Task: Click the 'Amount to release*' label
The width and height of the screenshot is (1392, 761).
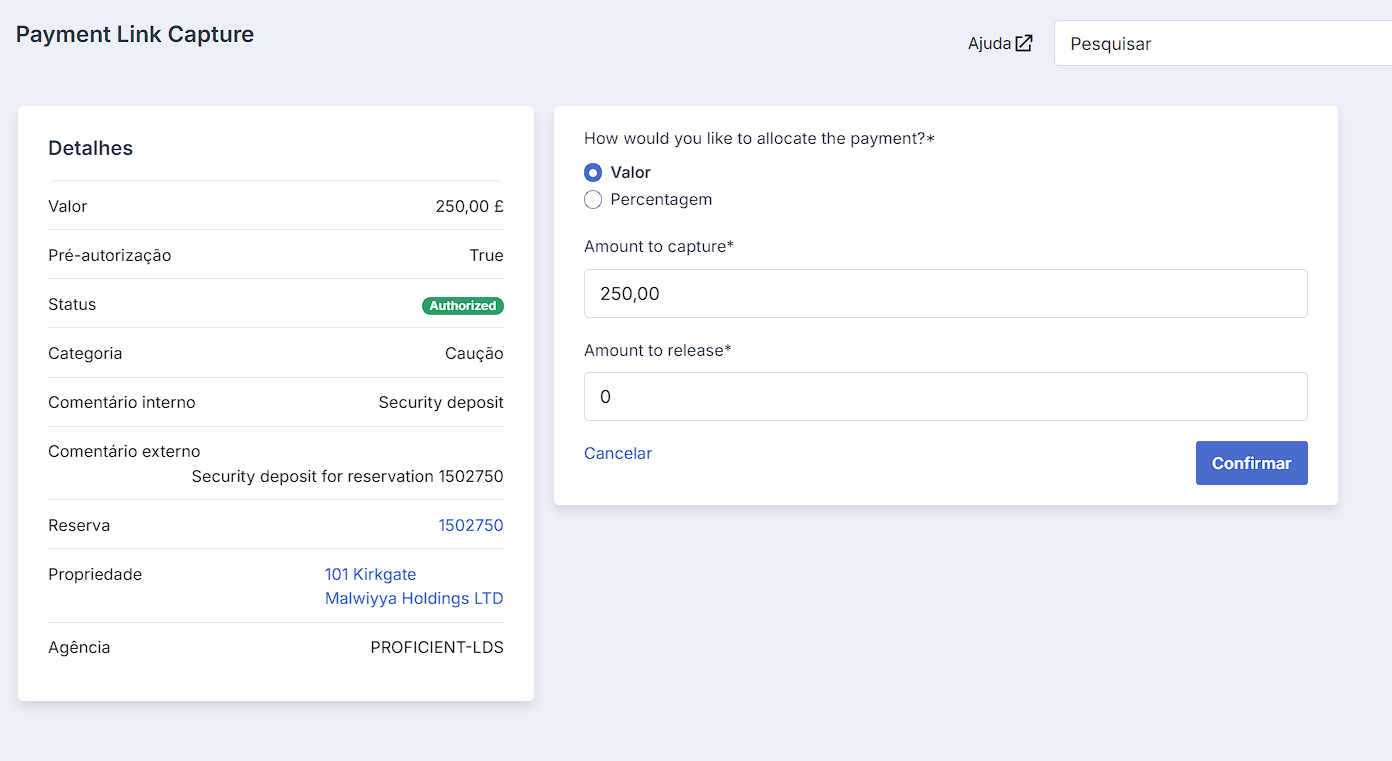Action: pos(658,350)
